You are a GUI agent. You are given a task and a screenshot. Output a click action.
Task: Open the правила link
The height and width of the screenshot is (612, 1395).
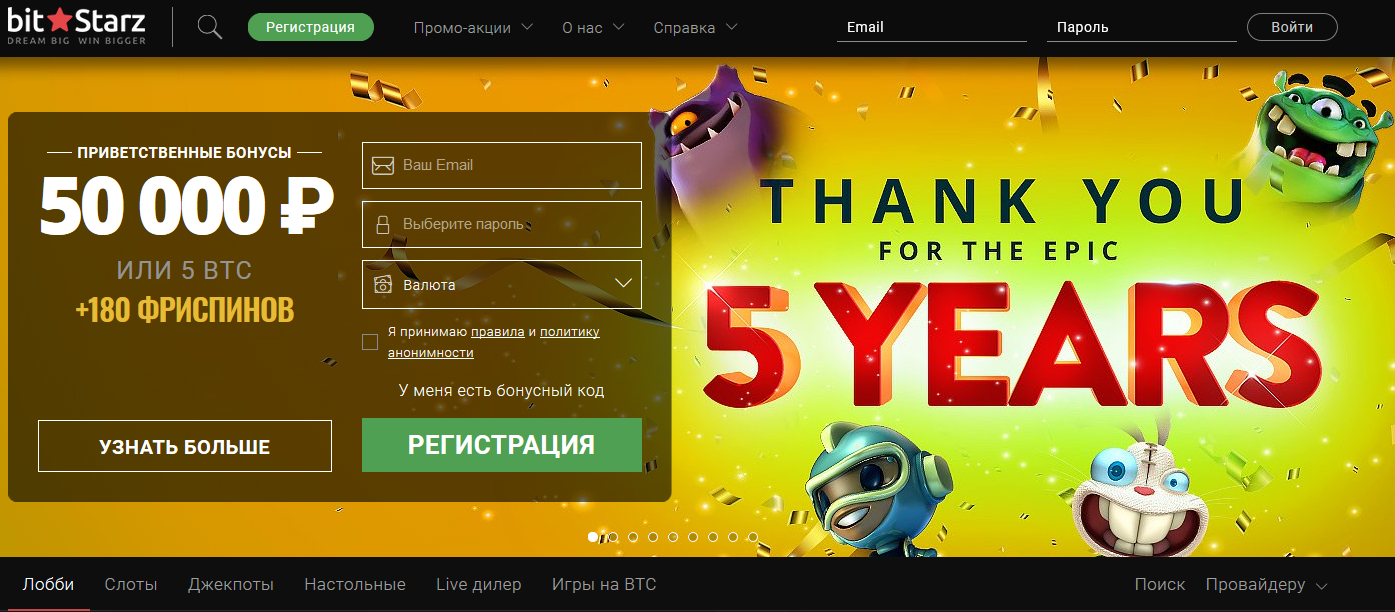pyautogui.click(x=498, y=332)
